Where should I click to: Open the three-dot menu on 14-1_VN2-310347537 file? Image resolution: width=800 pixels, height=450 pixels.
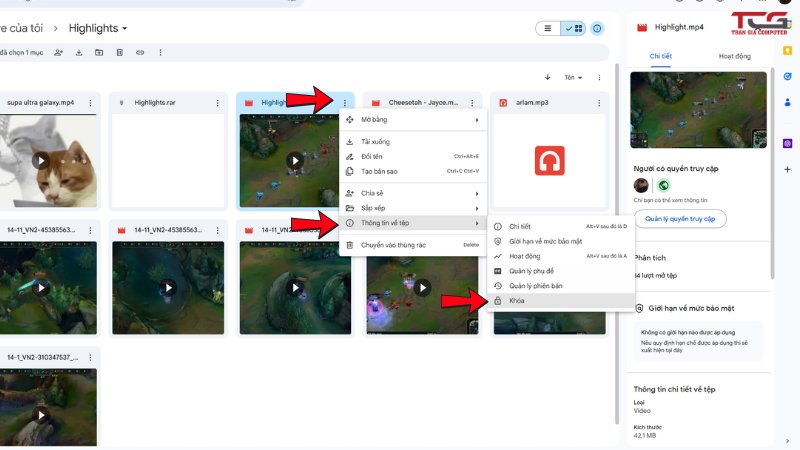click(90, 358)
